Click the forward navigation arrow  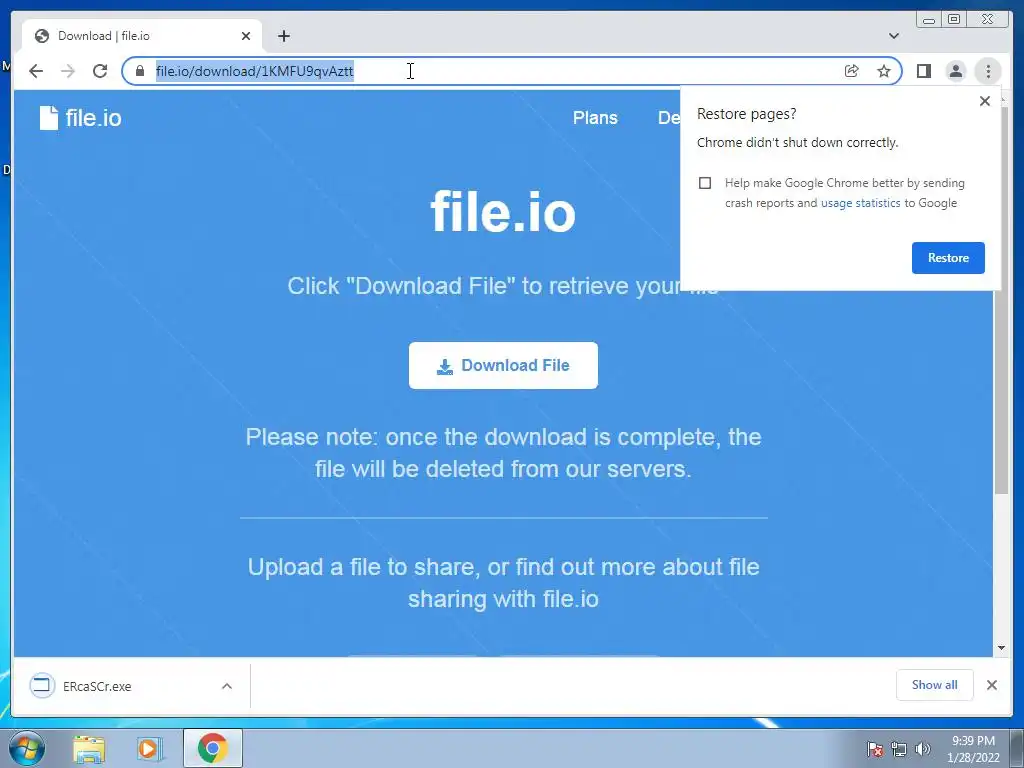click(67, 71)
